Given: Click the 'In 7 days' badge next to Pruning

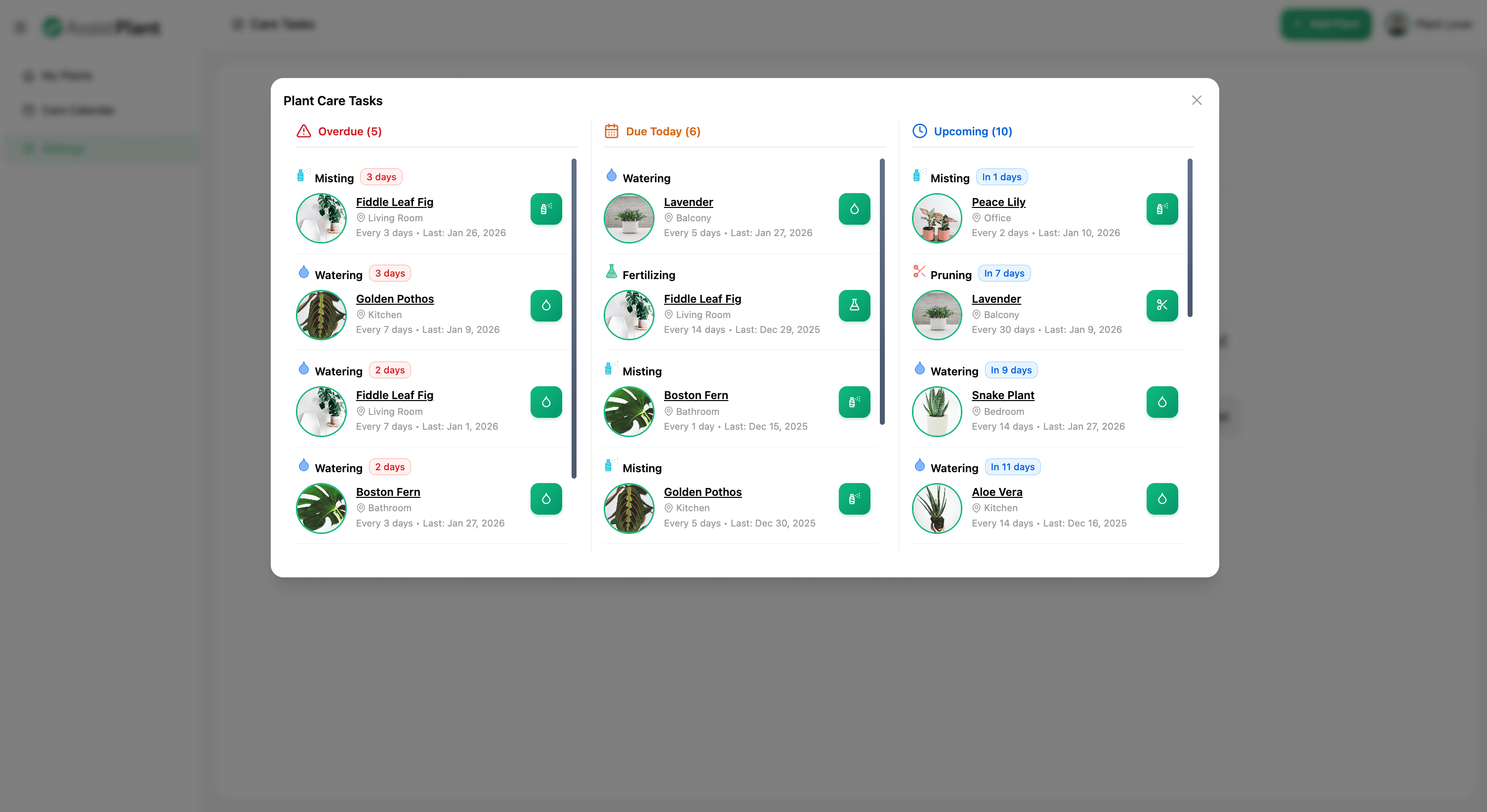Looking at the screenshot, I should [x=1004, y=273].
